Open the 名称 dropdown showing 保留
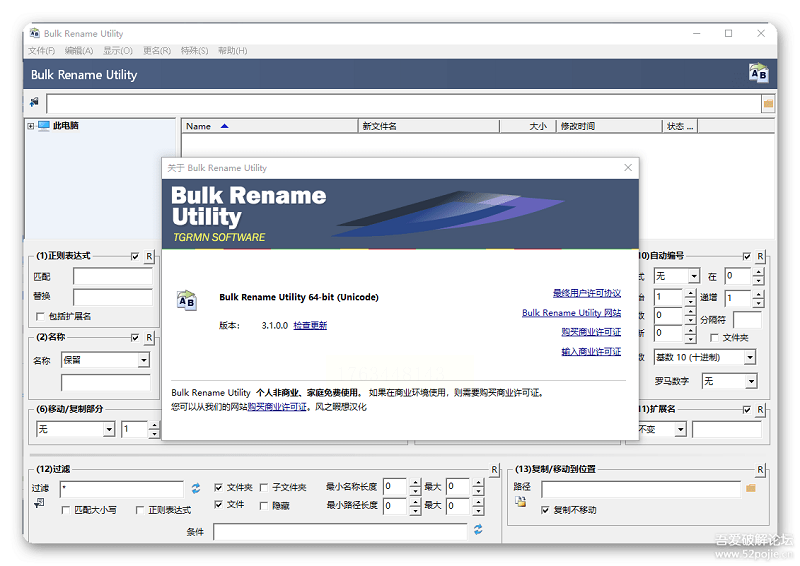This screenshot has height=566, width=800. (143, 360)
